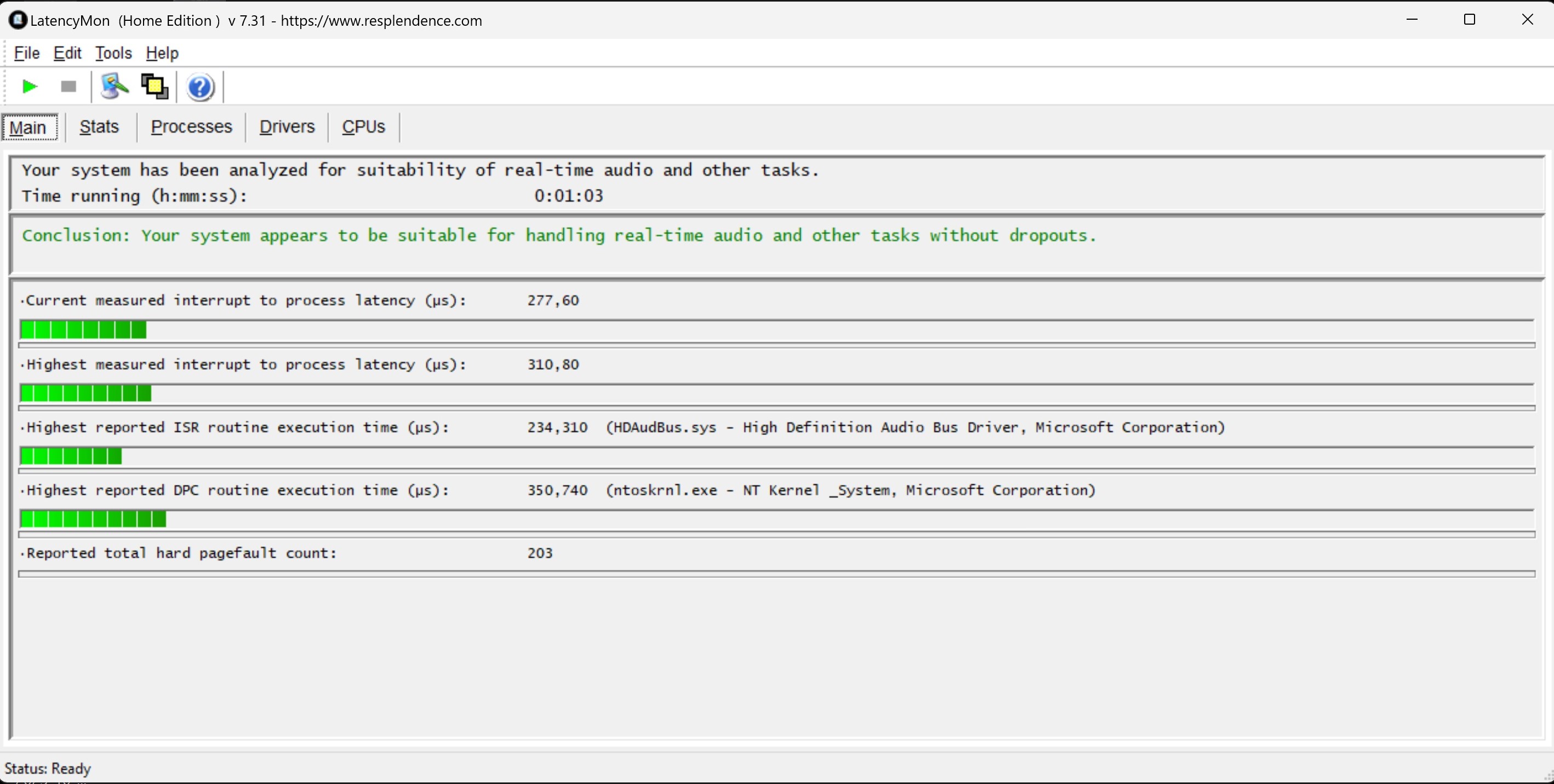Select the Main tab
This screenshot has height=784, width=1554.
(x=28, y=127)
